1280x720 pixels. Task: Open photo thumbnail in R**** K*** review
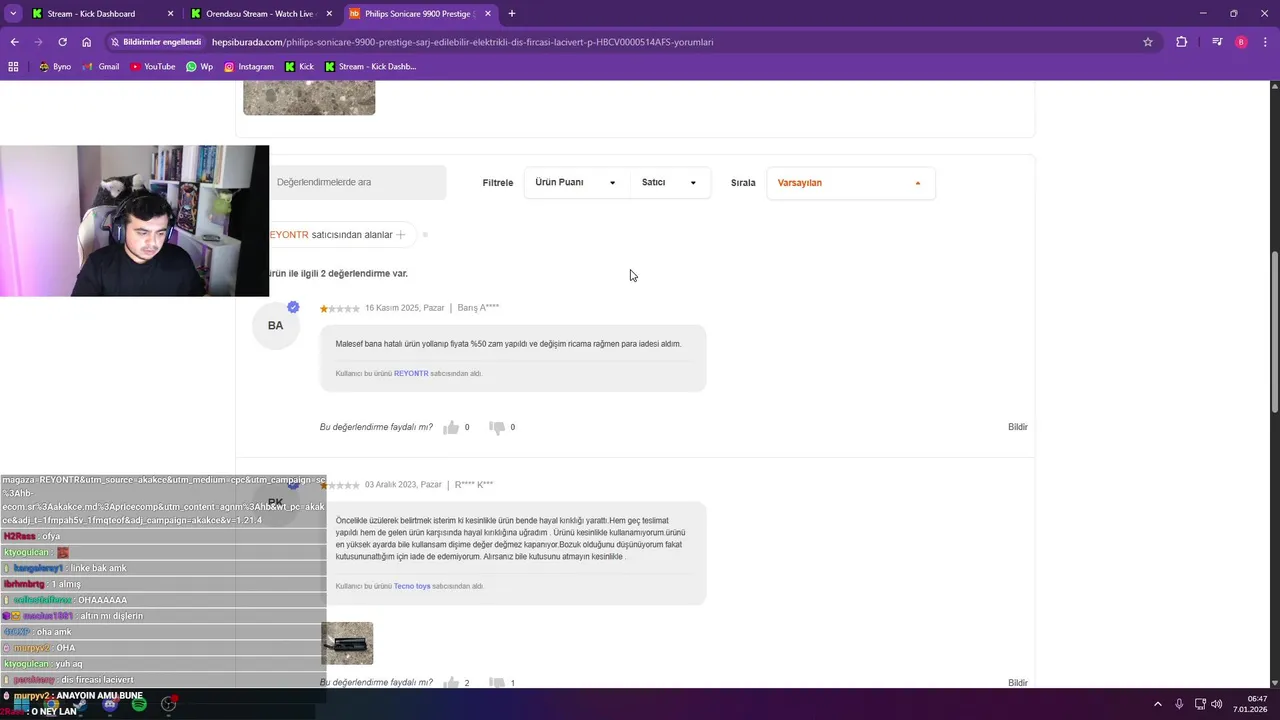347,643
